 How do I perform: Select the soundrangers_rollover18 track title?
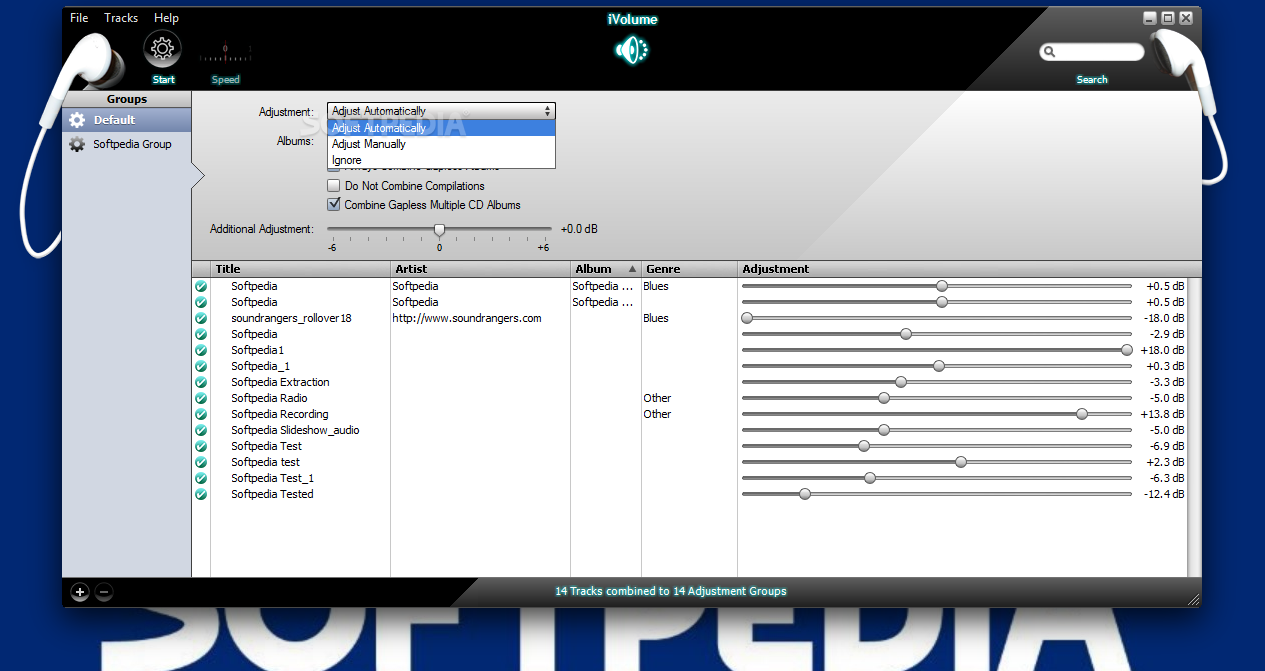pyautogui.click(x=291, y=318)
